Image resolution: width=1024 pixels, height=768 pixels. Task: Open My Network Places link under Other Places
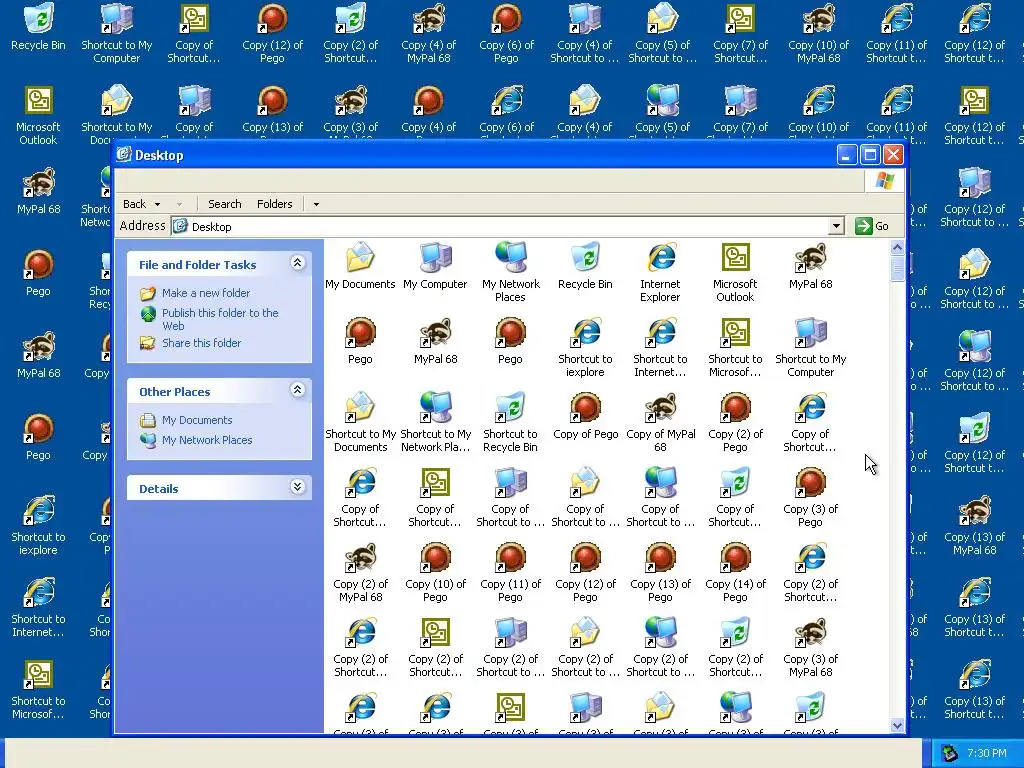pyautogui.click(x=207, y=440)
